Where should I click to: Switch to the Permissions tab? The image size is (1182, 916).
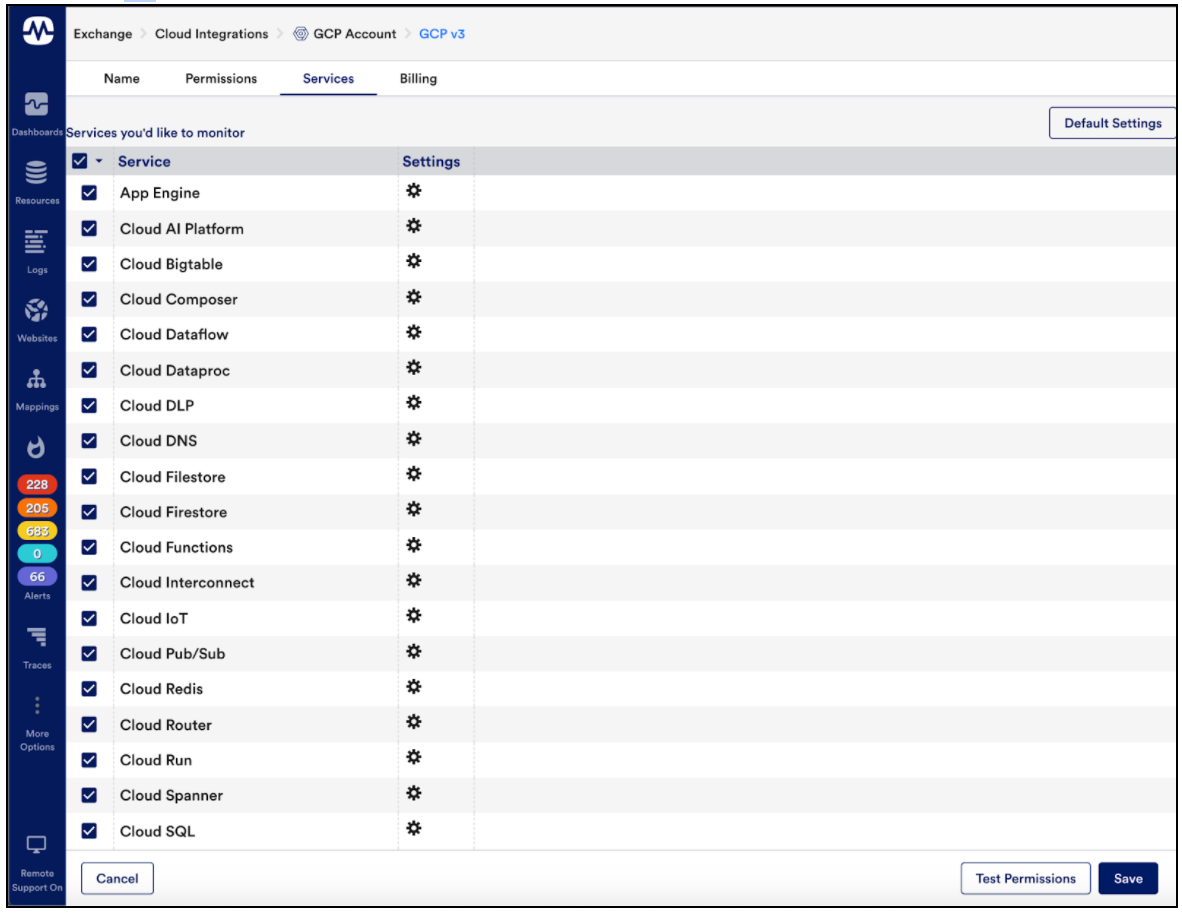220,78
